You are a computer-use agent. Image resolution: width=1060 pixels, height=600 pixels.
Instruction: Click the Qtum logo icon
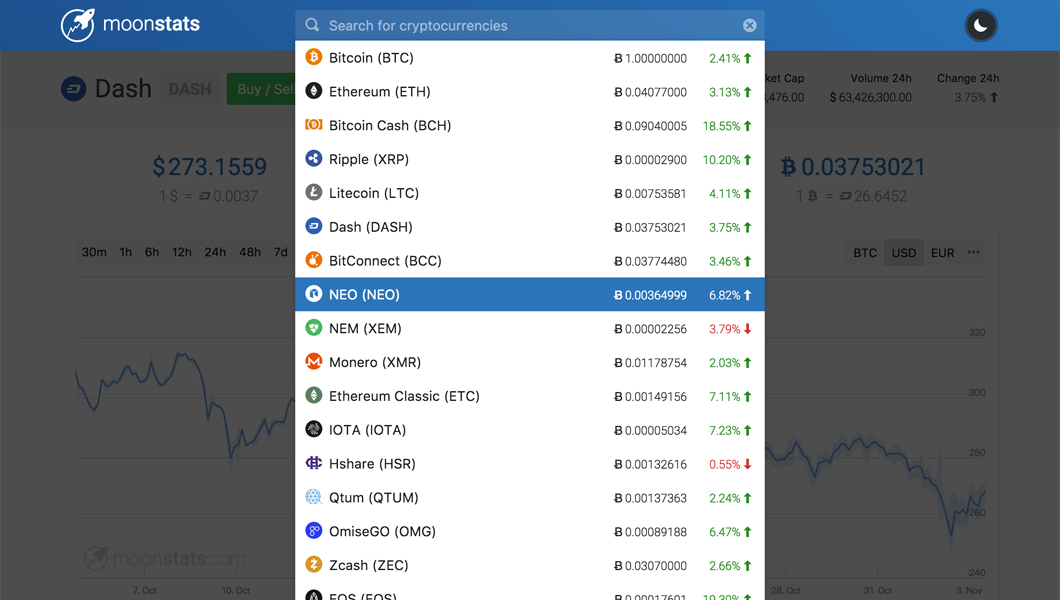pos(313,497)
